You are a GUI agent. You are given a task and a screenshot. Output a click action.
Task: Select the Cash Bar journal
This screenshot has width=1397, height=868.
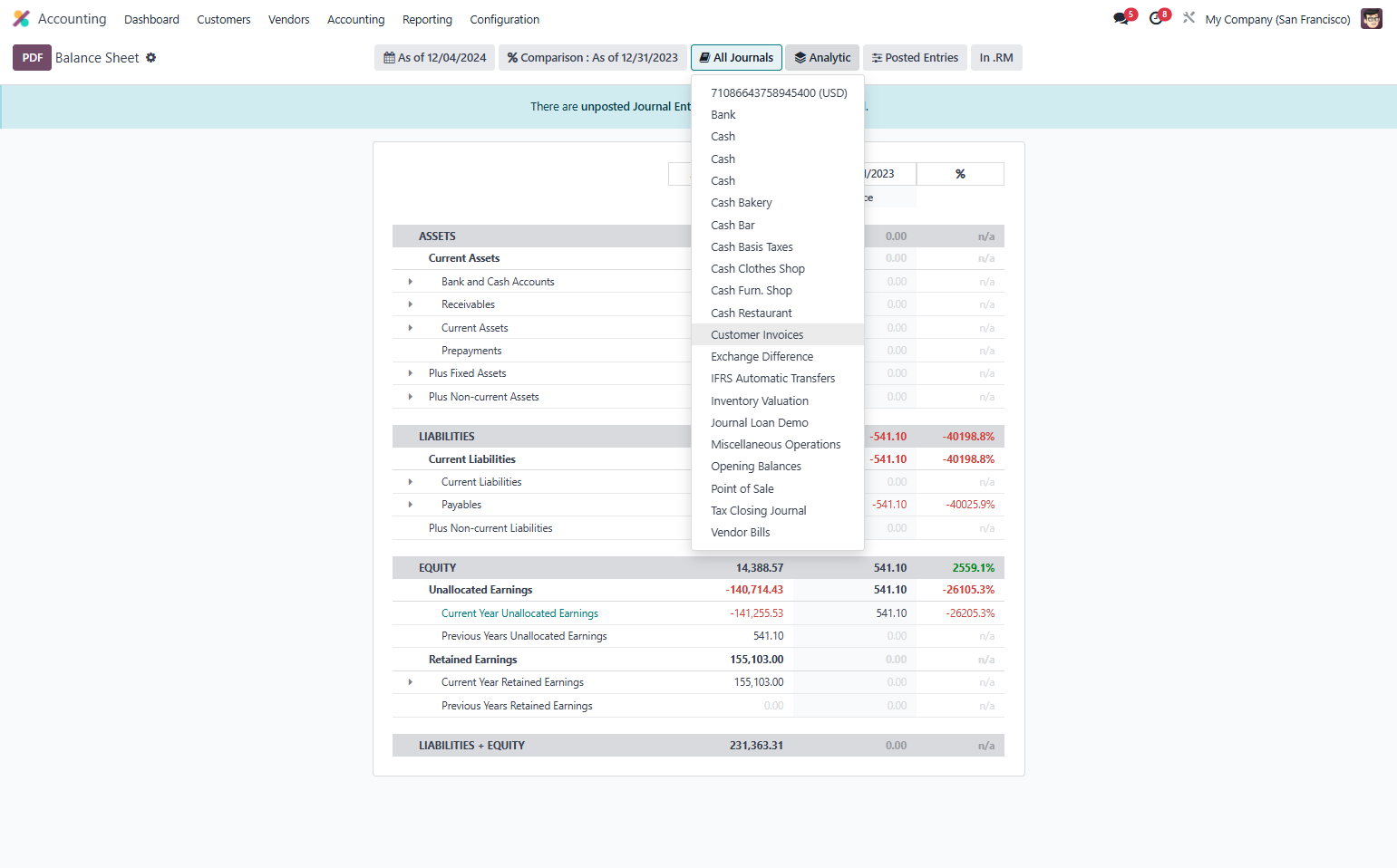coord(778,225)
